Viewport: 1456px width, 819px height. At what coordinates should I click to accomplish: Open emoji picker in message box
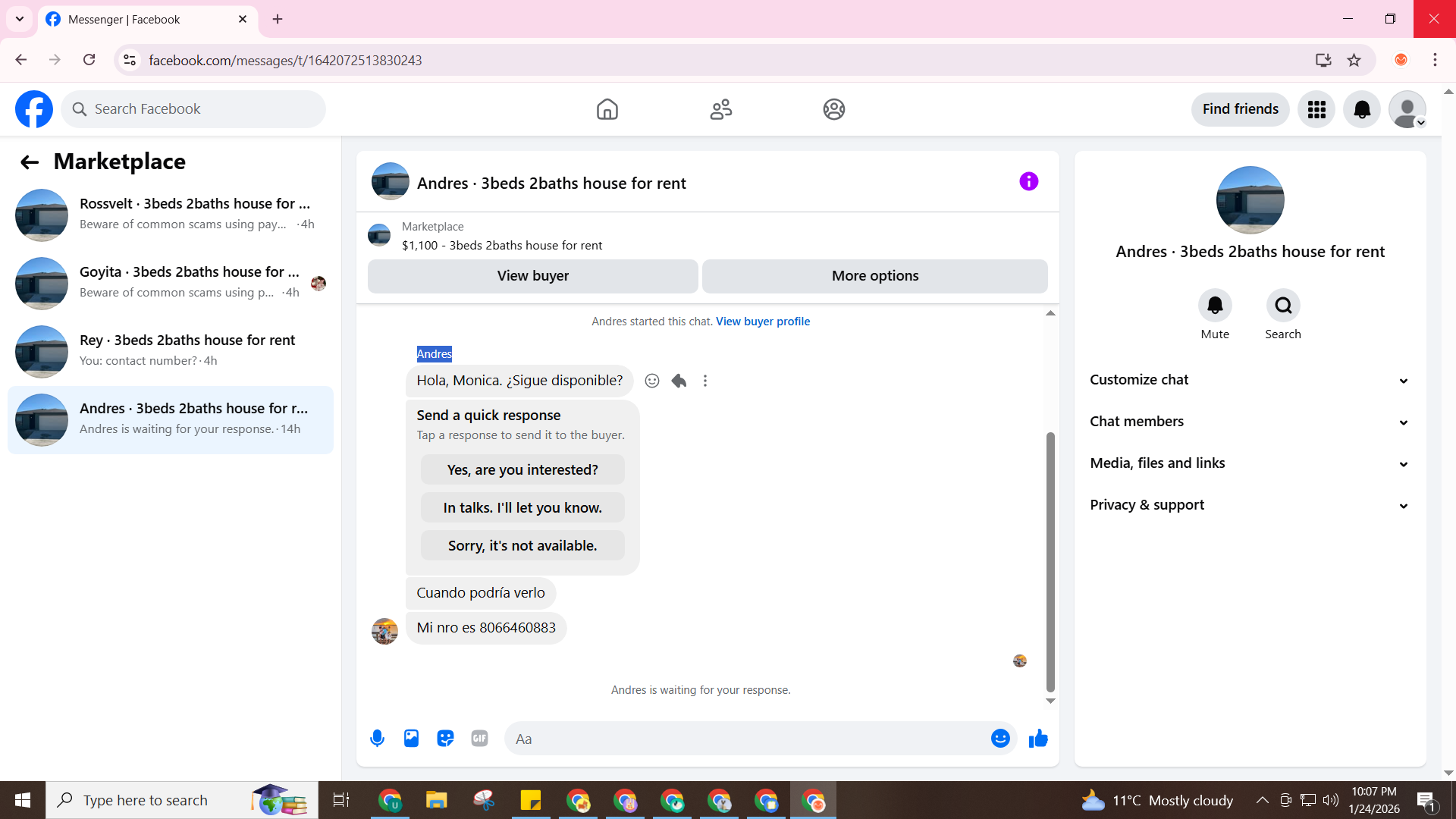tap(1000, 738)
